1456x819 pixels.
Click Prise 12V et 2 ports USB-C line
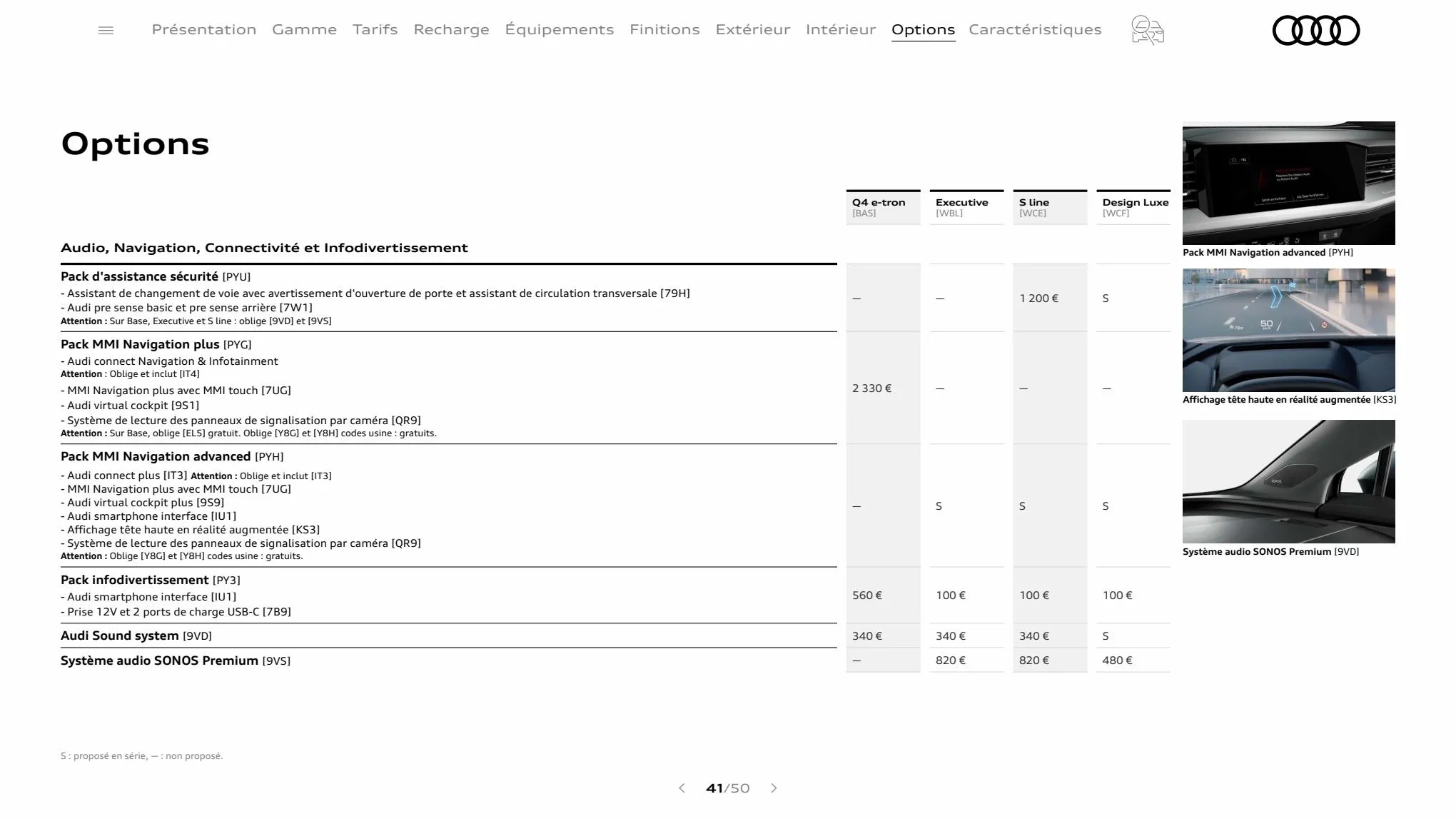coord(176,612)
